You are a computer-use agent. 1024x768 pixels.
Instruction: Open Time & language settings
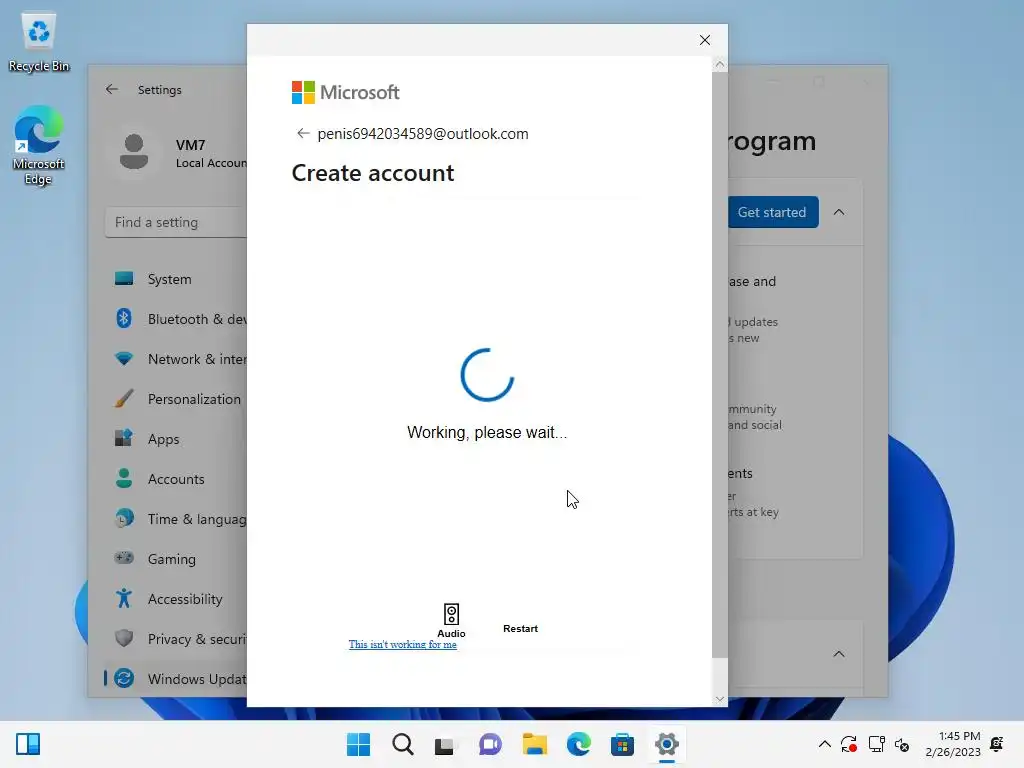(176, 519)
